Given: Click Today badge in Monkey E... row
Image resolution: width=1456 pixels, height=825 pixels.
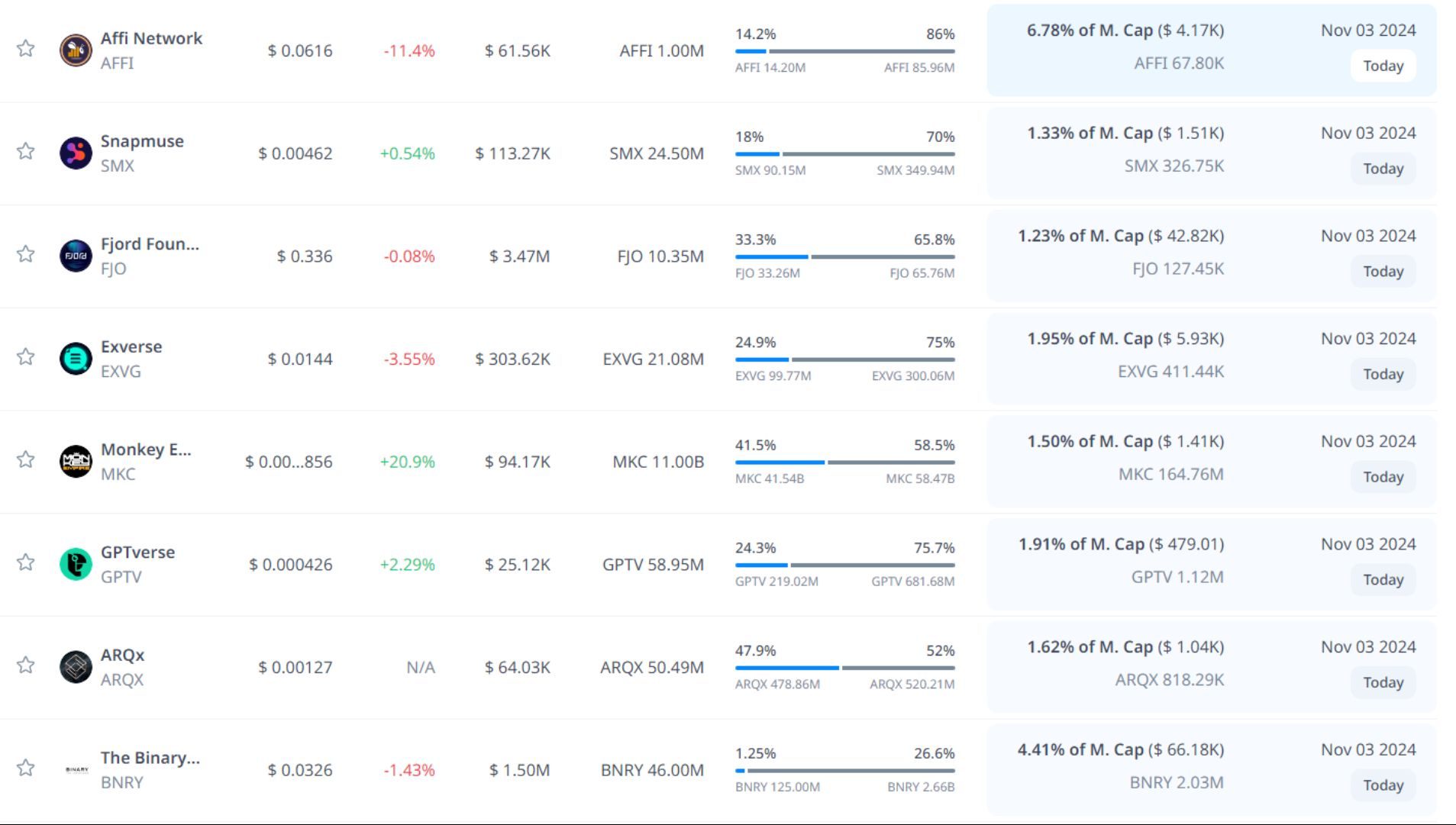Looking at the screenshot, I should coord(1383,477).
